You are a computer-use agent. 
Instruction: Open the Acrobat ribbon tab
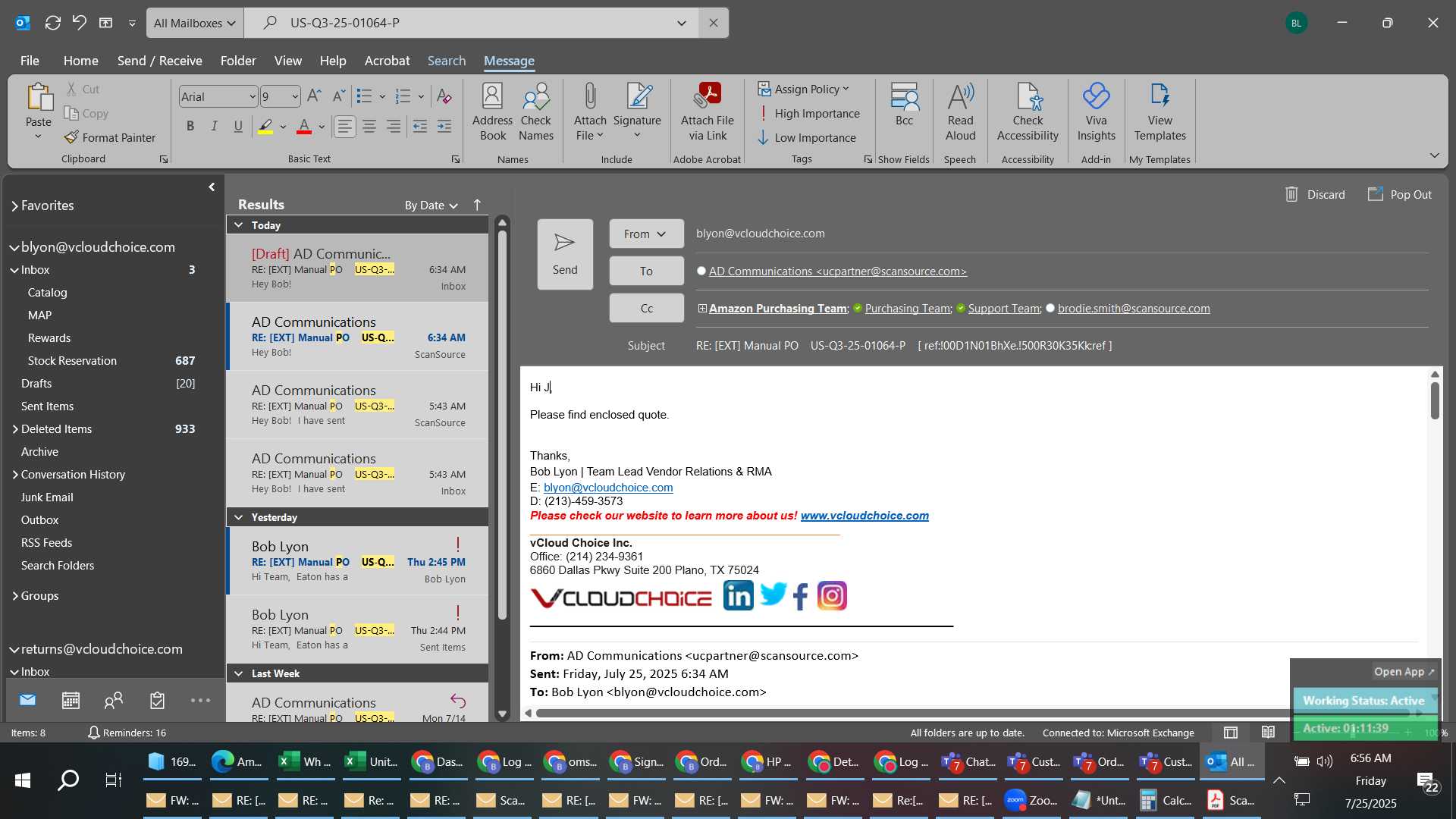tap(387, 61)
